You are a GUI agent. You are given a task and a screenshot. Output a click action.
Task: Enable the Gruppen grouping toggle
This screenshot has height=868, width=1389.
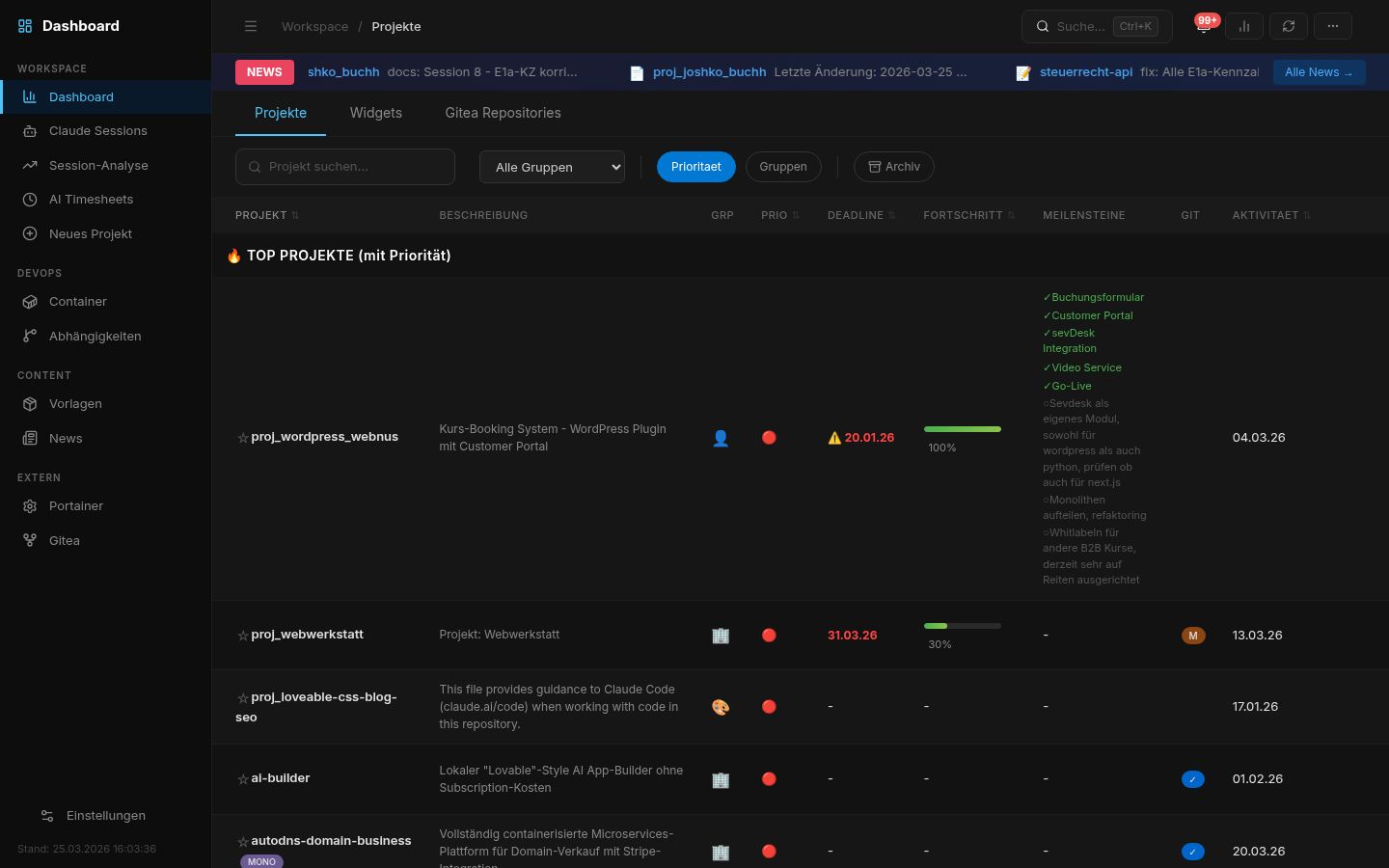point(783,166)
